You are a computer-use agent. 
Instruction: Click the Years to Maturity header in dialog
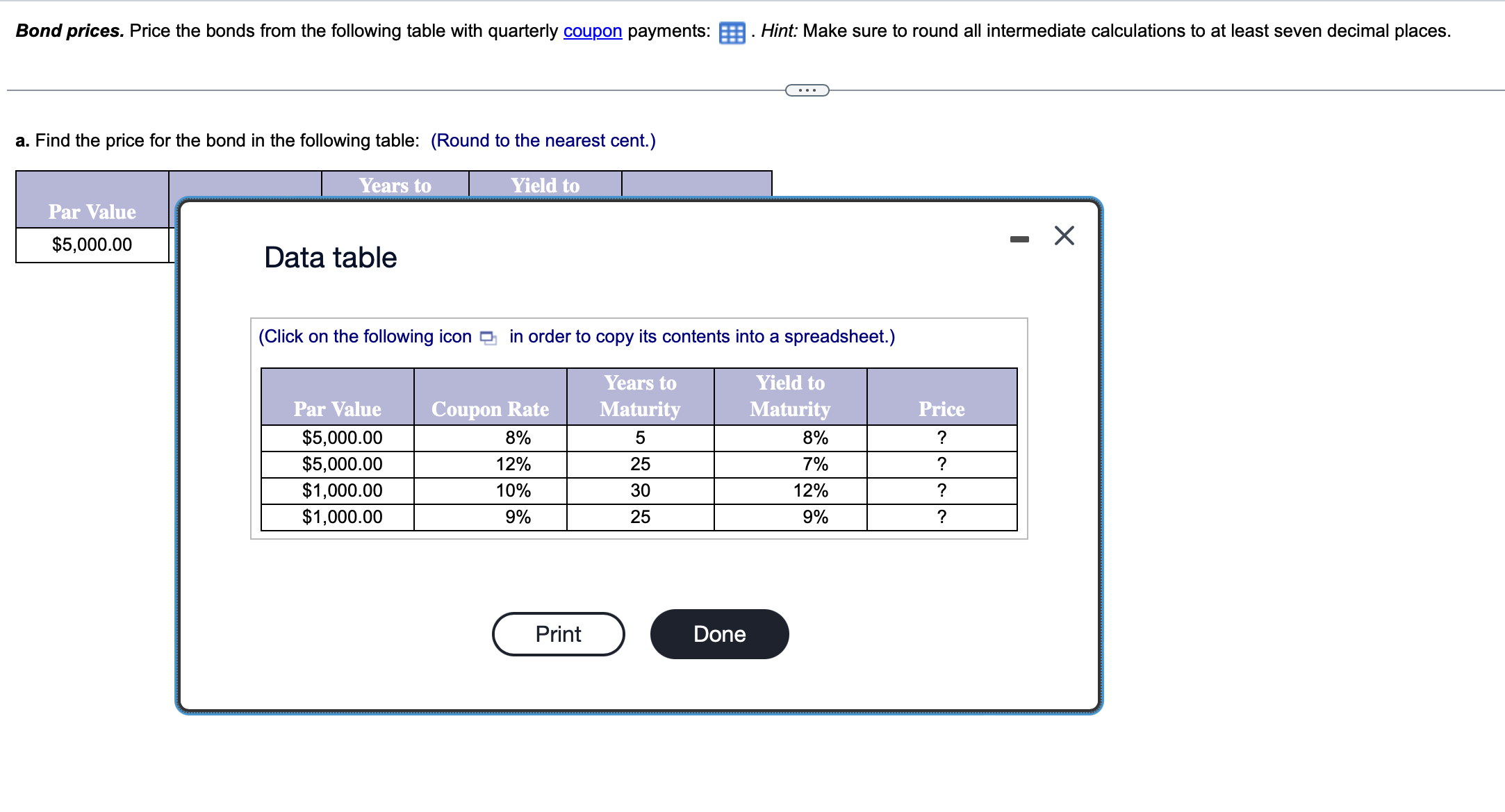tap(640, 396)
